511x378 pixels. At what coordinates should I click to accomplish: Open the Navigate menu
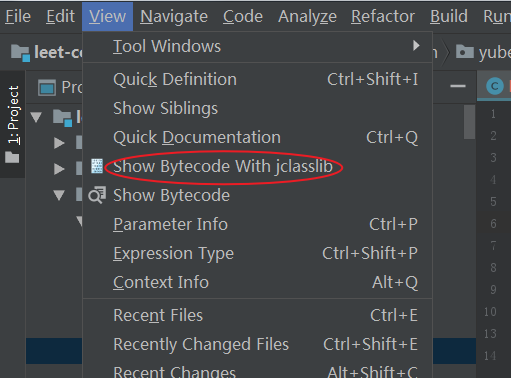[x=174, y=16]
